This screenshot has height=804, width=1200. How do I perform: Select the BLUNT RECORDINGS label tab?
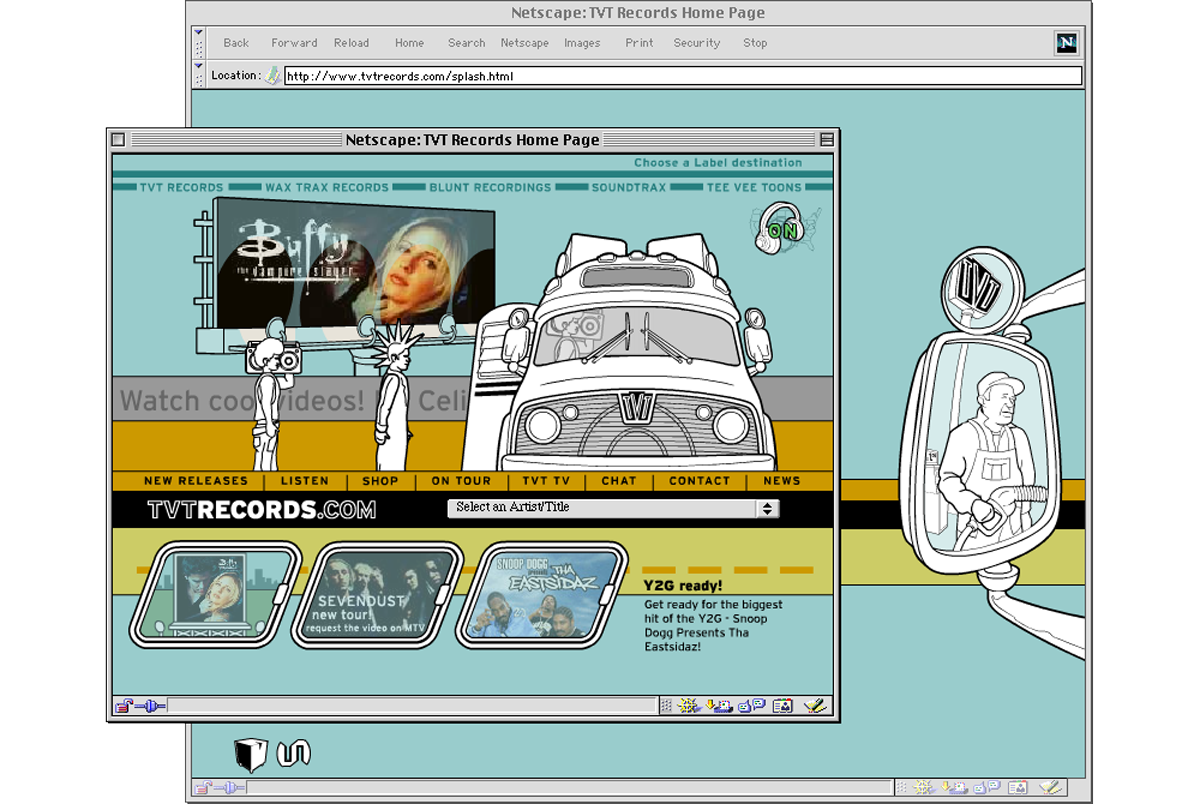click(490, 187)
